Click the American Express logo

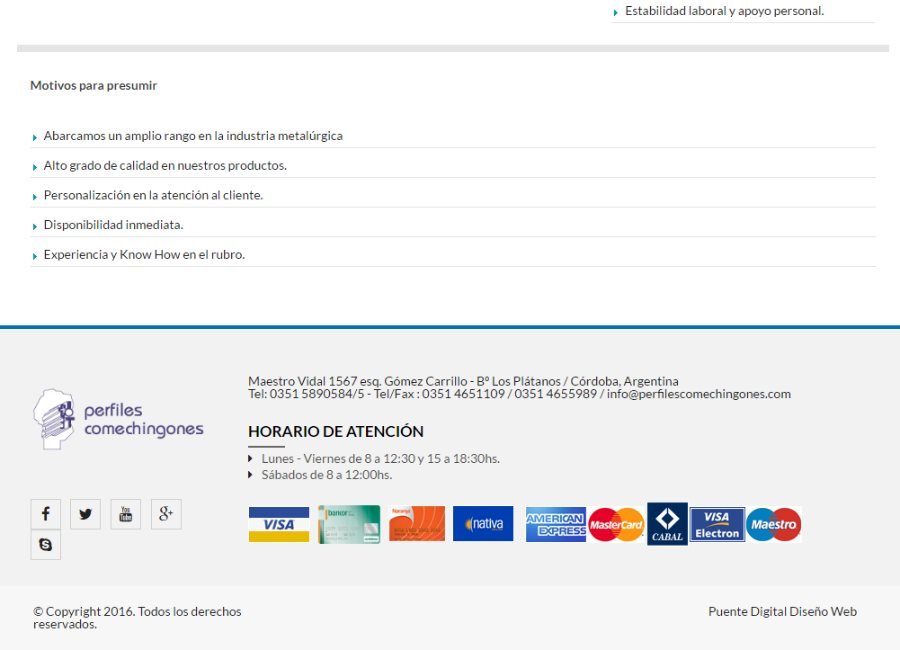[556, 524]
